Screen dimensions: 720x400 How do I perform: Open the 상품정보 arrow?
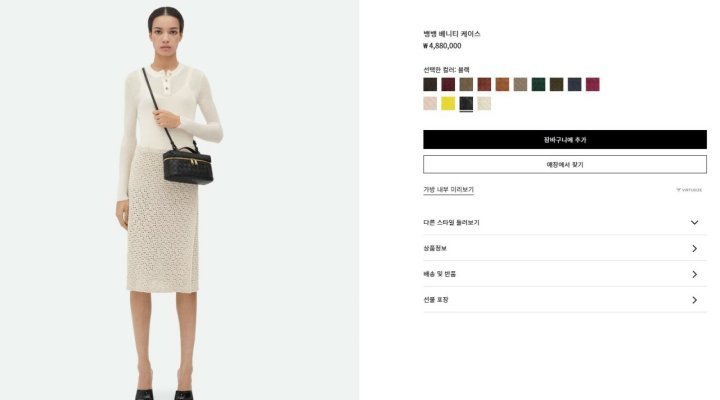[694, 248]
